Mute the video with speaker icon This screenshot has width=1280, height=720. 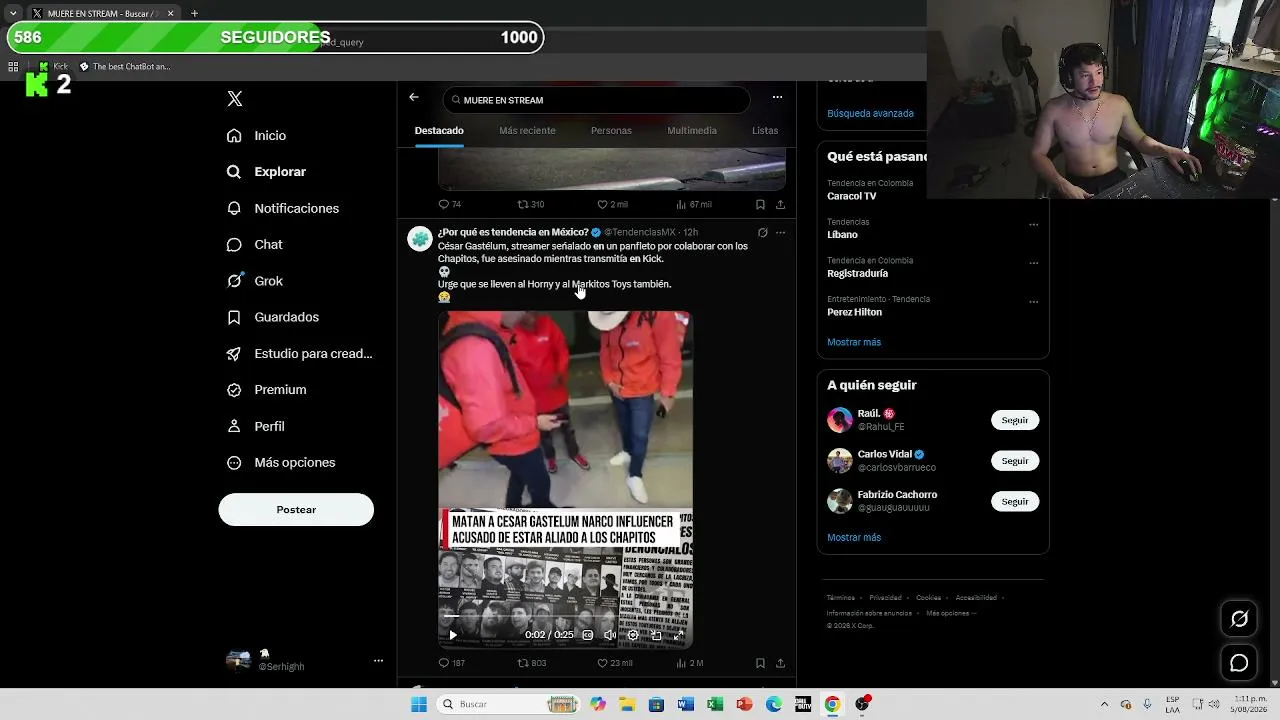(x=610, y=635)
